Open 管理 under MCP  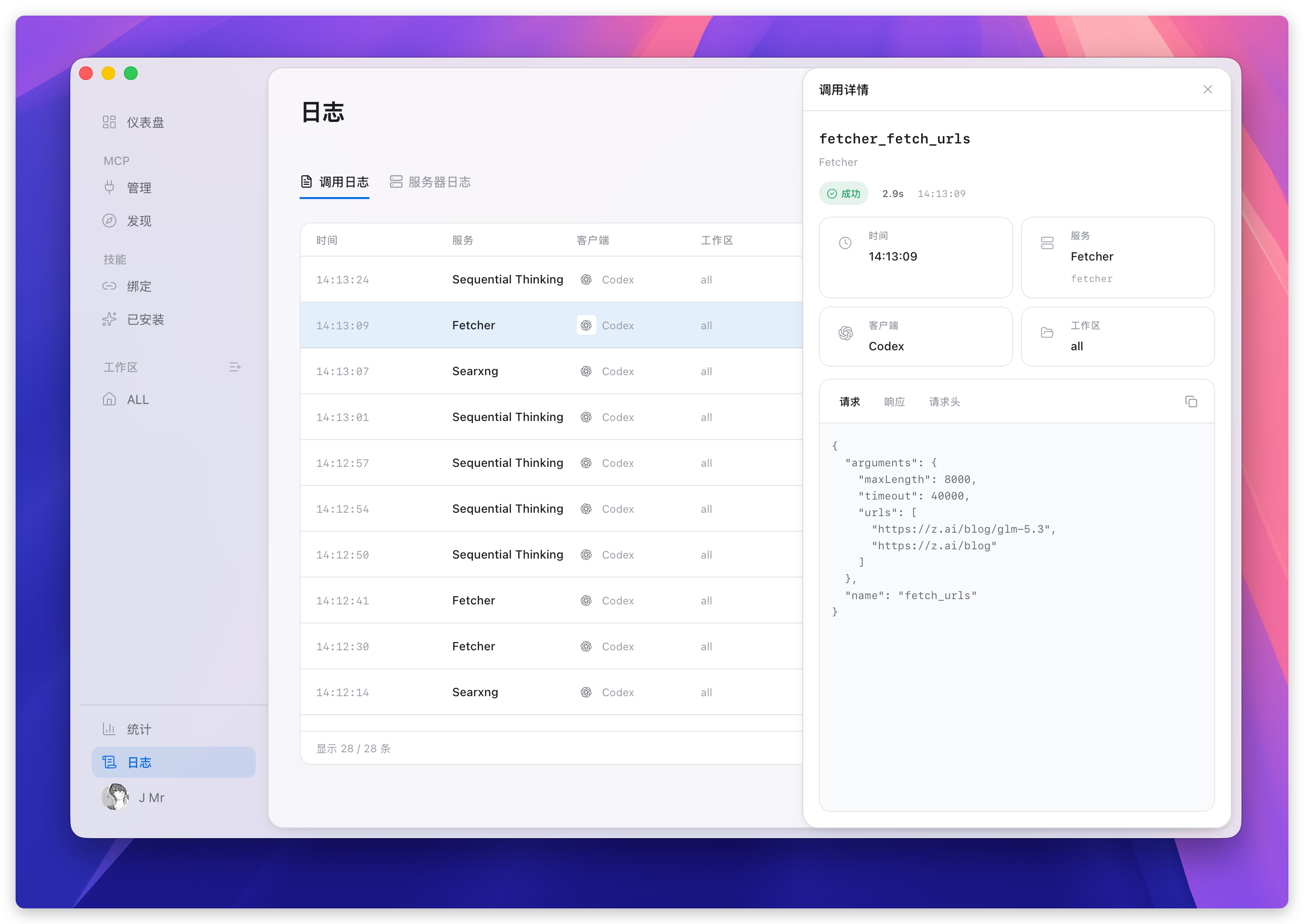[174, 188]
